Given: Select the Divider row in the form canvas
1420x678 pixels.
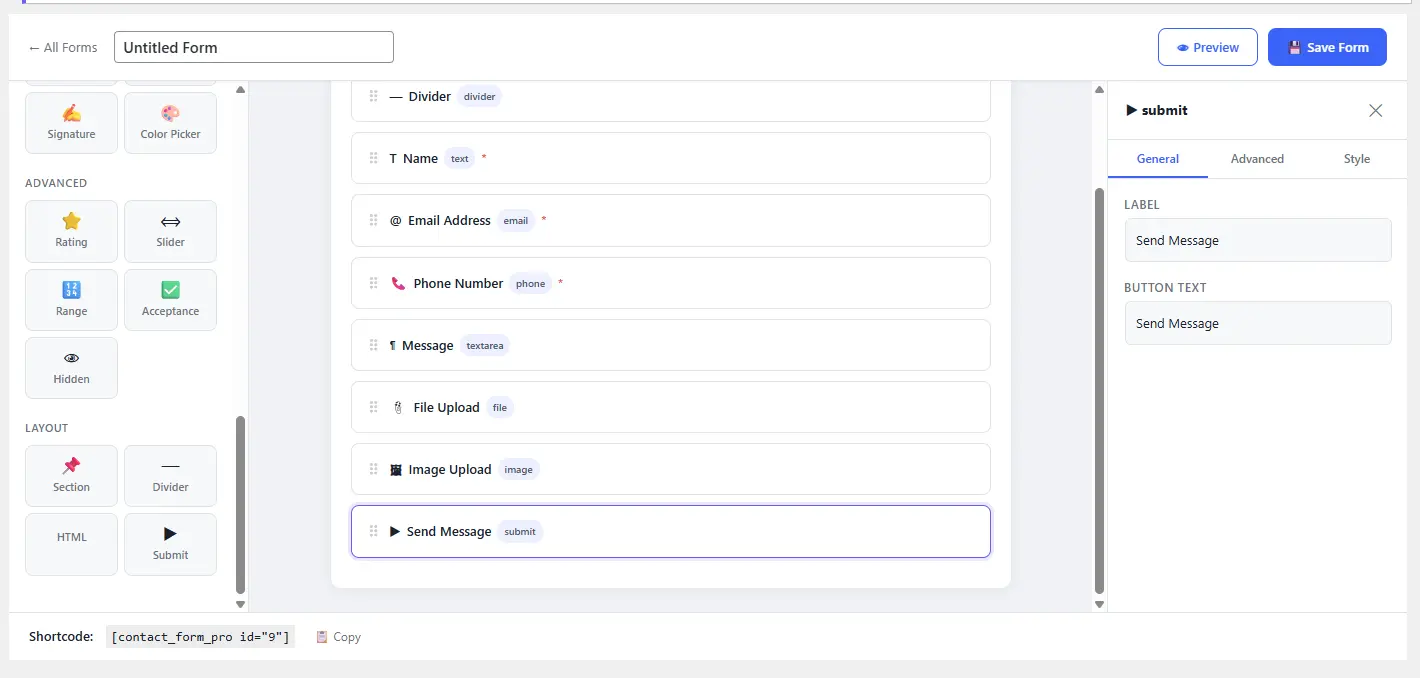Looking at the screenshot, I should point(671,100).
